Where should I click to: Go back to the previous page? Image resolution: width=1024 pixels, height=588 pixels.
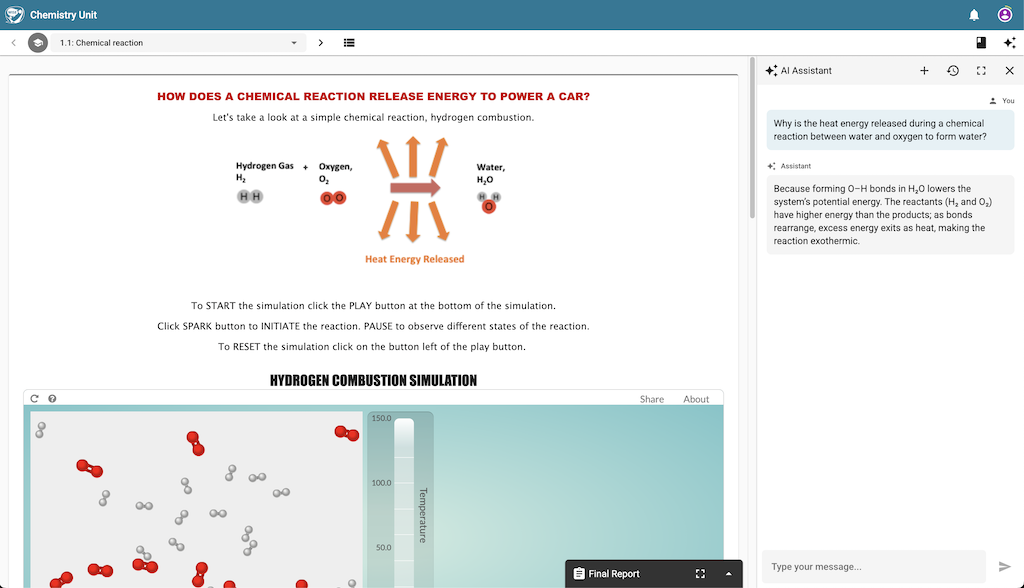[x=13, y=43]
